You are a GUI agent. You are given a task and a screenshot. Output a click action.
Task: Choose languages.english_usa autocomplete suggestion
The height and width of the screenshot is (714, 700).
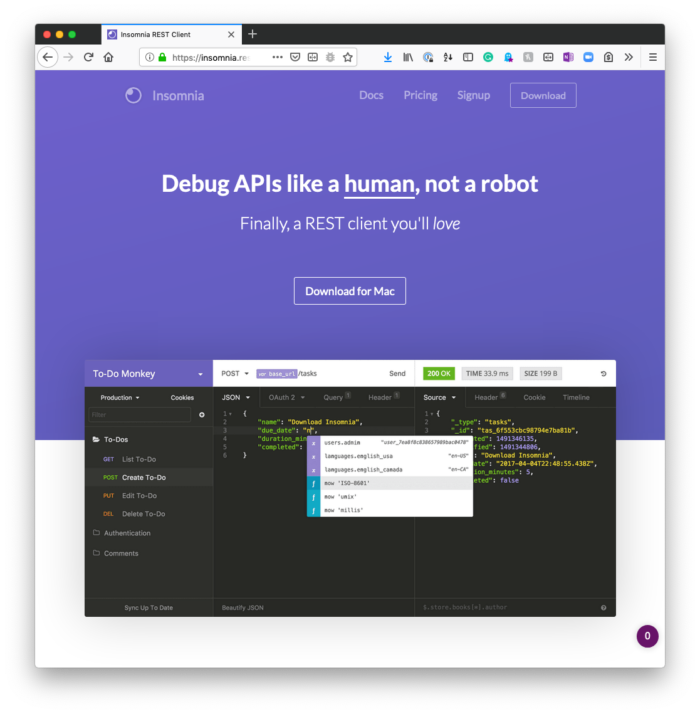(390, 456)
